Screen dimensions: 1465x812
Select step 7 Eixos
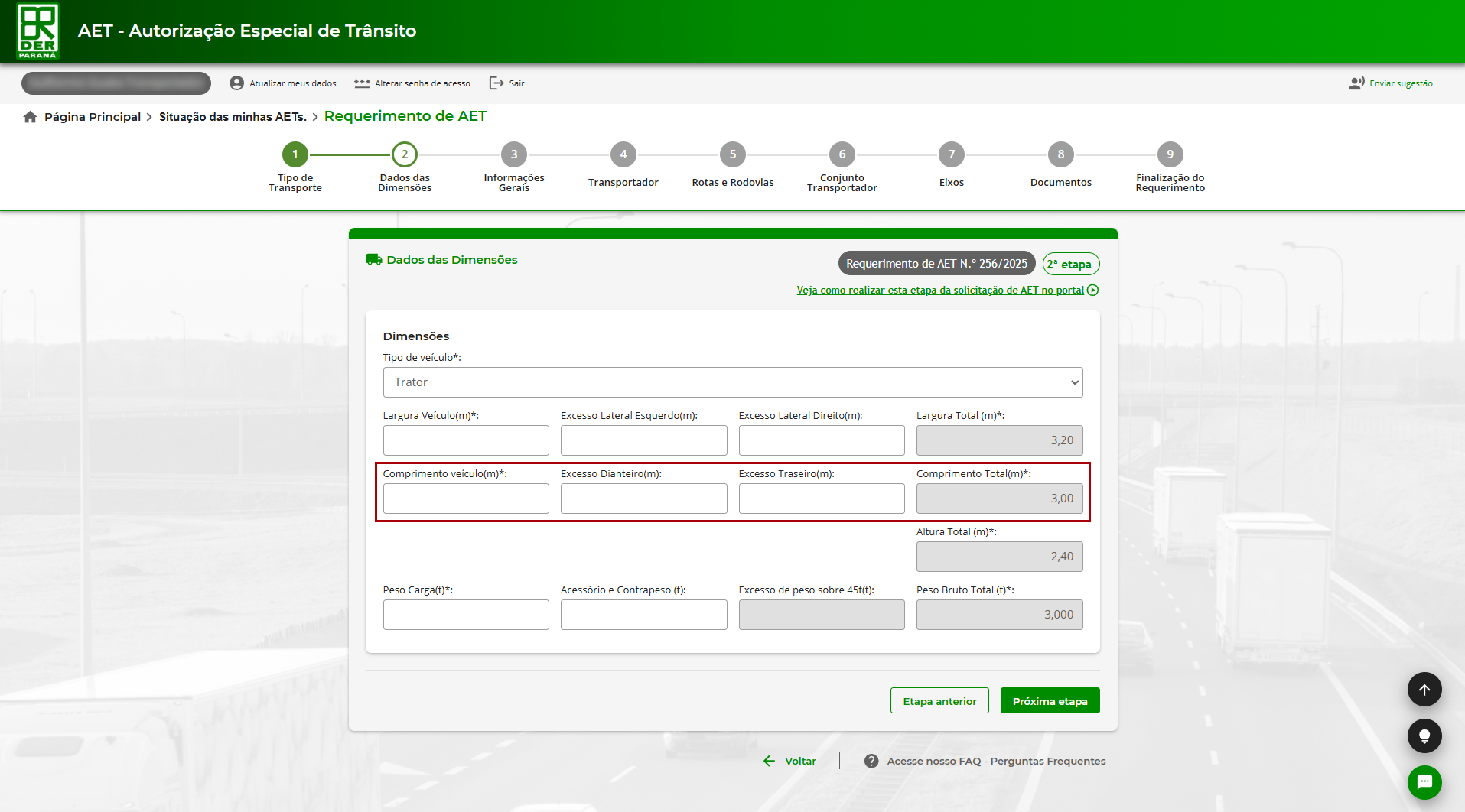click(x=952, y=165)
